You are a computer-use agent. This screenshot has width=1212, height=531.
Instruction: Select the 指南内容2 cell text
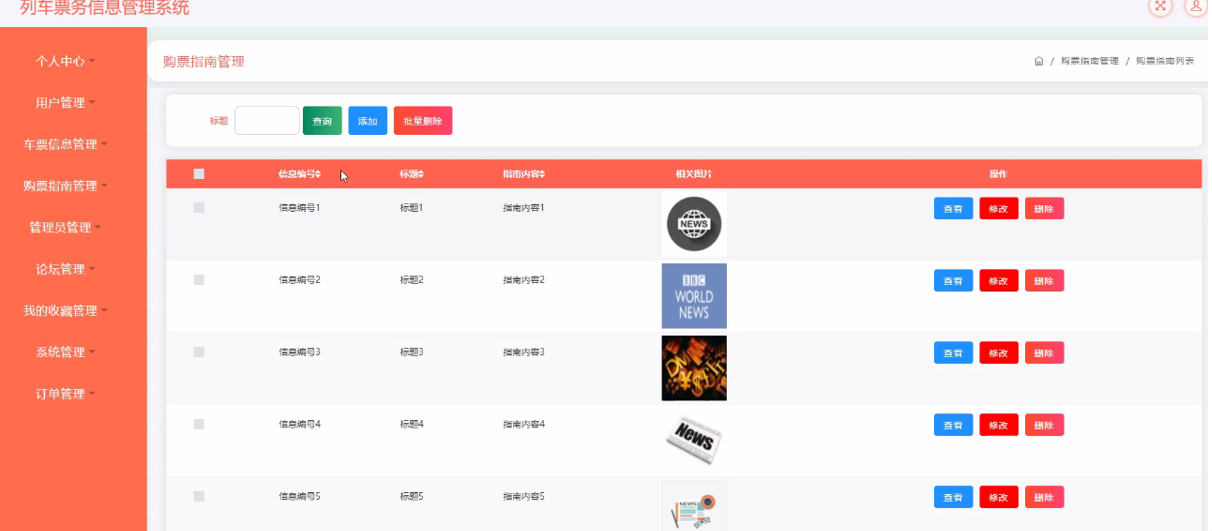click(524, 280)
